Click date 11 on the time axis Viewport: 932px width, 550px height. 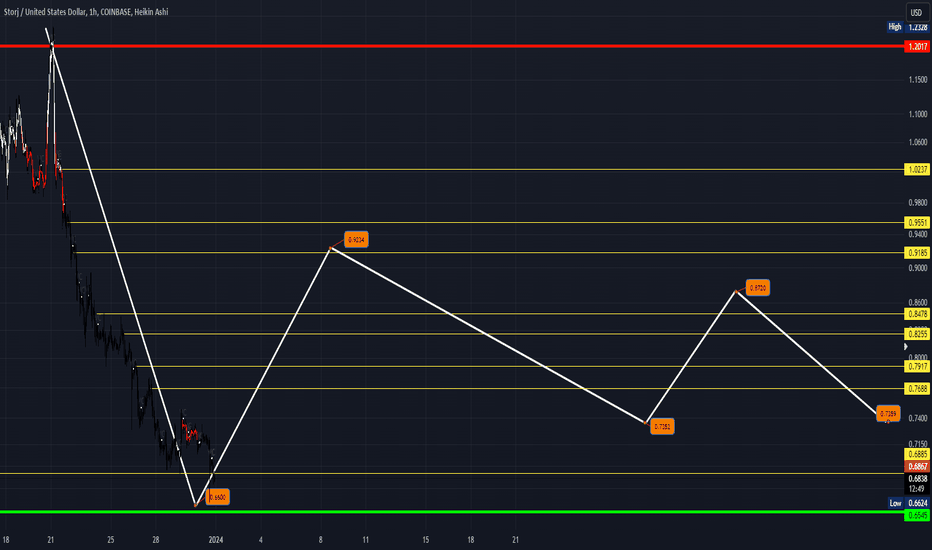(366, 540)
